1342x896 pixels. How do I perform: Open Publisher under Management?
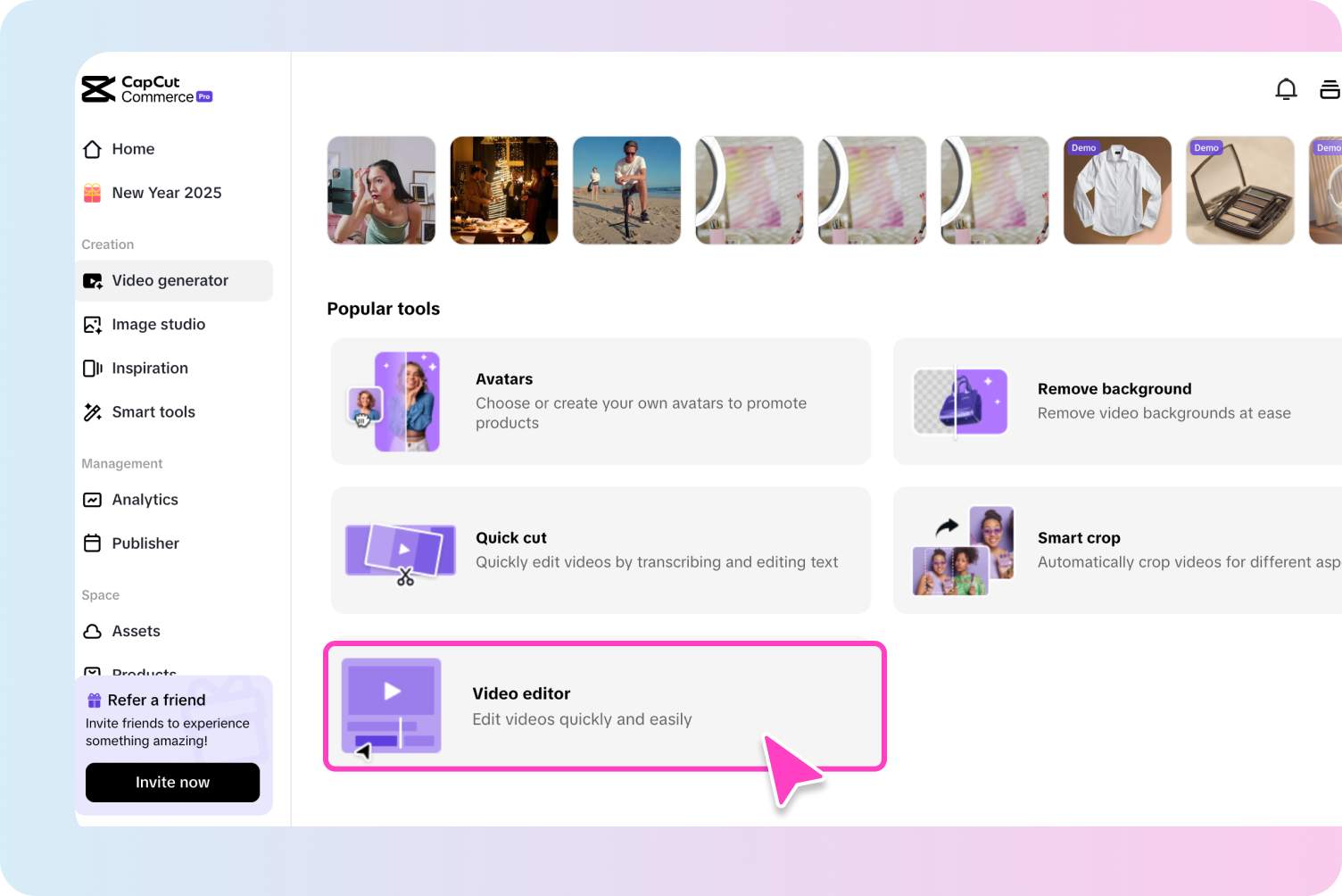(145, 543)
